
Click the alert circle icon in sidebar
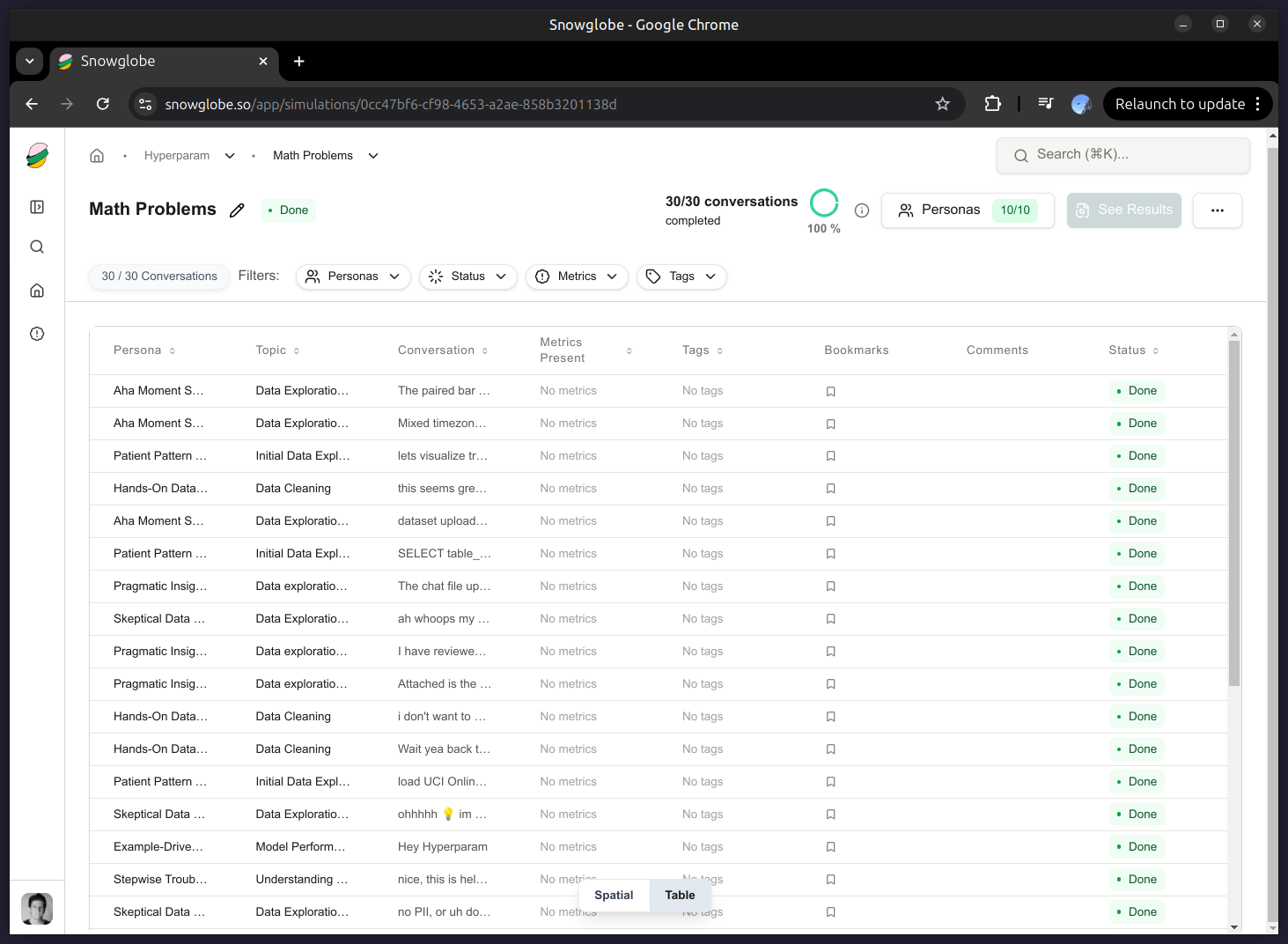click(37, 334)
